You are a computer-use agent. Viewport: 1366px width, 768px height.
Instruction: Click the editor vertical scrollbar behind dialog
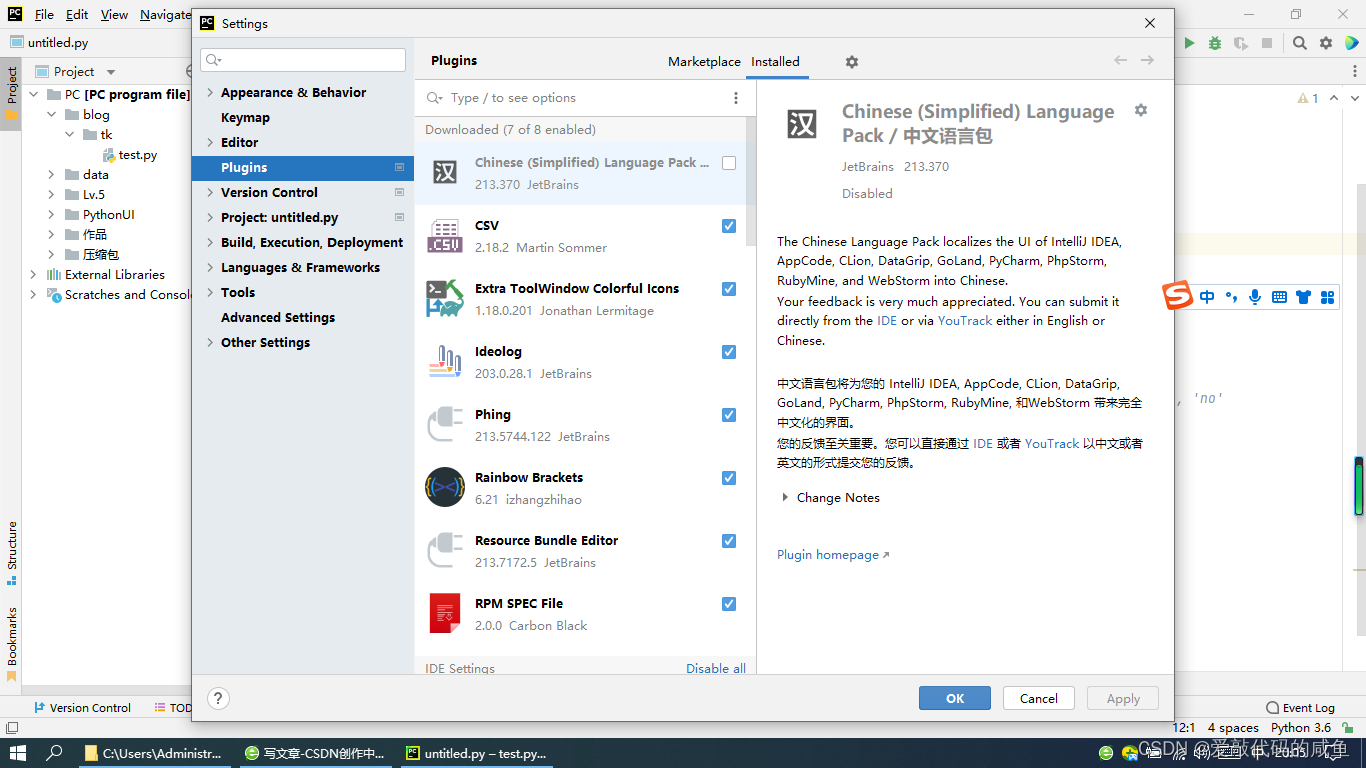(x=1360, y=410)
